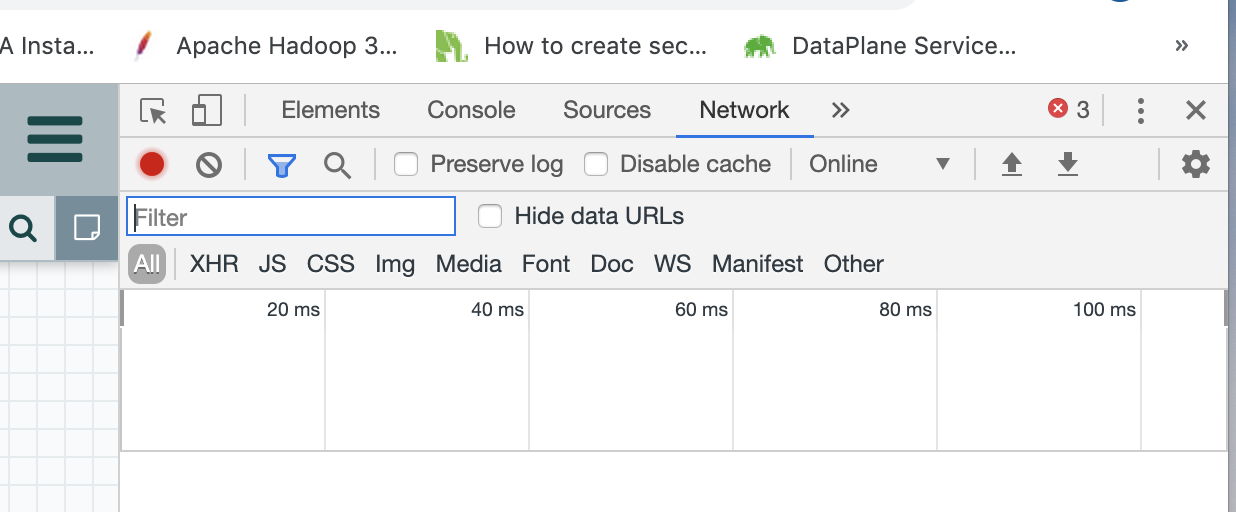This screenshot has height=512, width=1236.
Task: Tick the Hide data URLs checkbox
Action: [489, 216]
